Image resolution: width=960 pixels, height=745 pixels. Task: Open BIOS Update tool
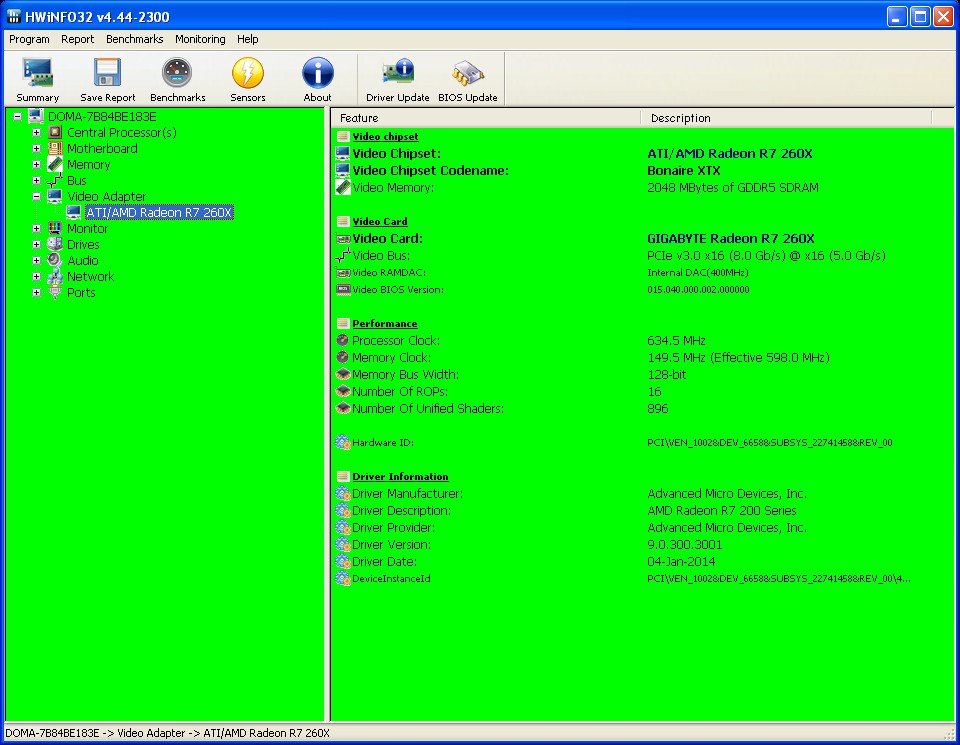467,74
